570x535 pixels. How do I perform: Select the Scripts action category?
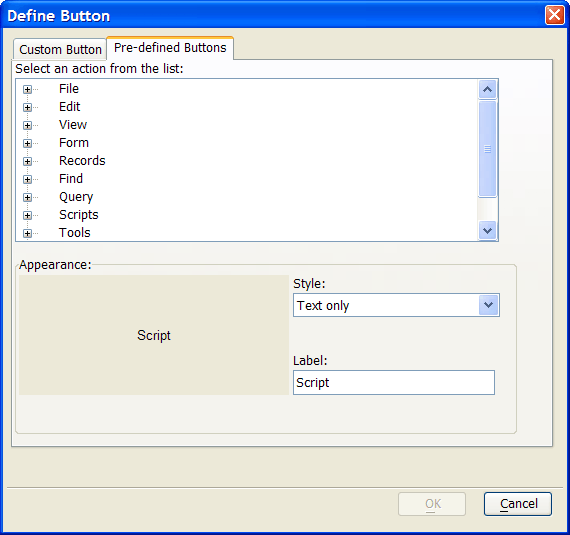[x=79, y=215]
